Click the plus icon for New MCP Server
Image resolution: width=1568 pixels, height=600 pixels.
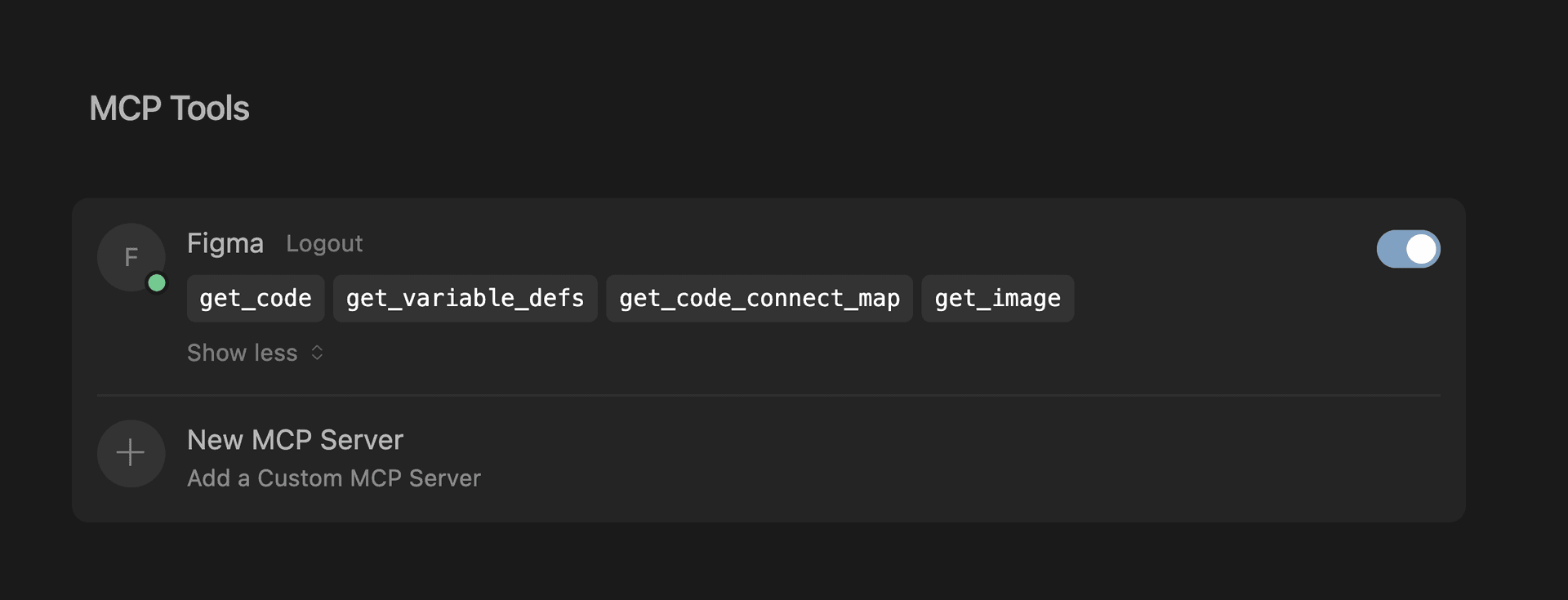click(131, 453)
